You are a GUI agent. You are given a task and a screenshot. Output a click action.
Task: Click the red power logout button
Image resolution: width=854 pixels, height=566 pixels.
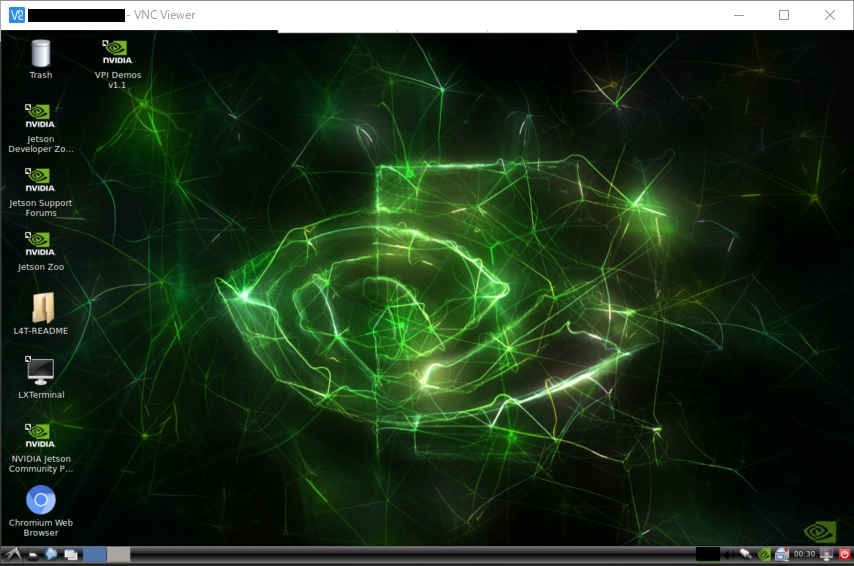pyautogui.click(x=844, y=555)
